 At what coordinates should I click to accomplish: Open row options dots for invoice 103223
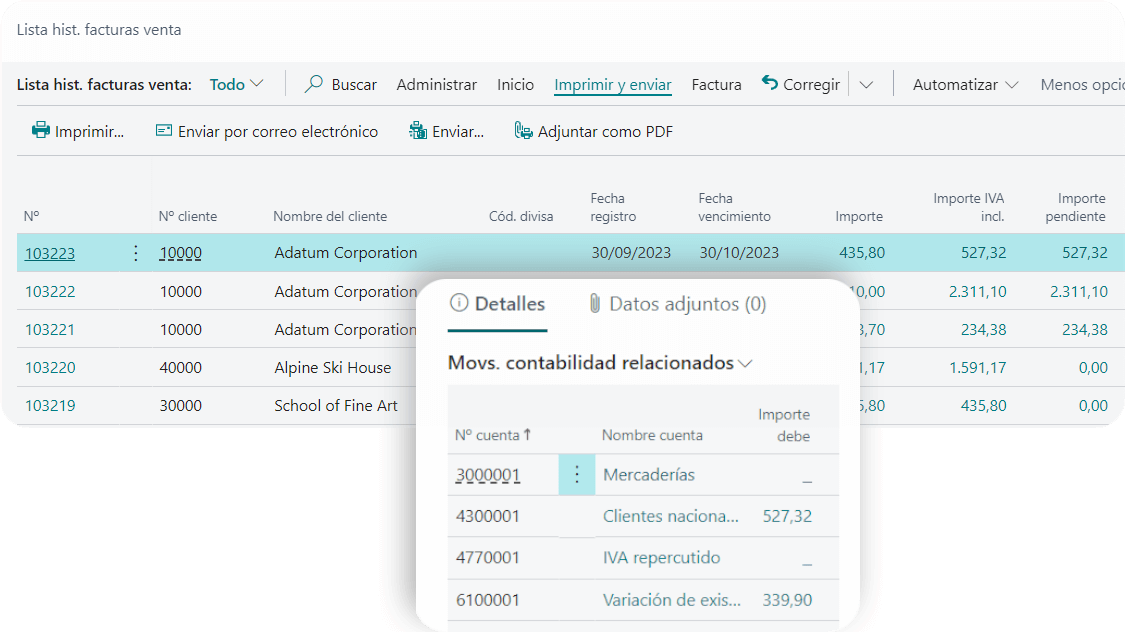pos(136,253)
